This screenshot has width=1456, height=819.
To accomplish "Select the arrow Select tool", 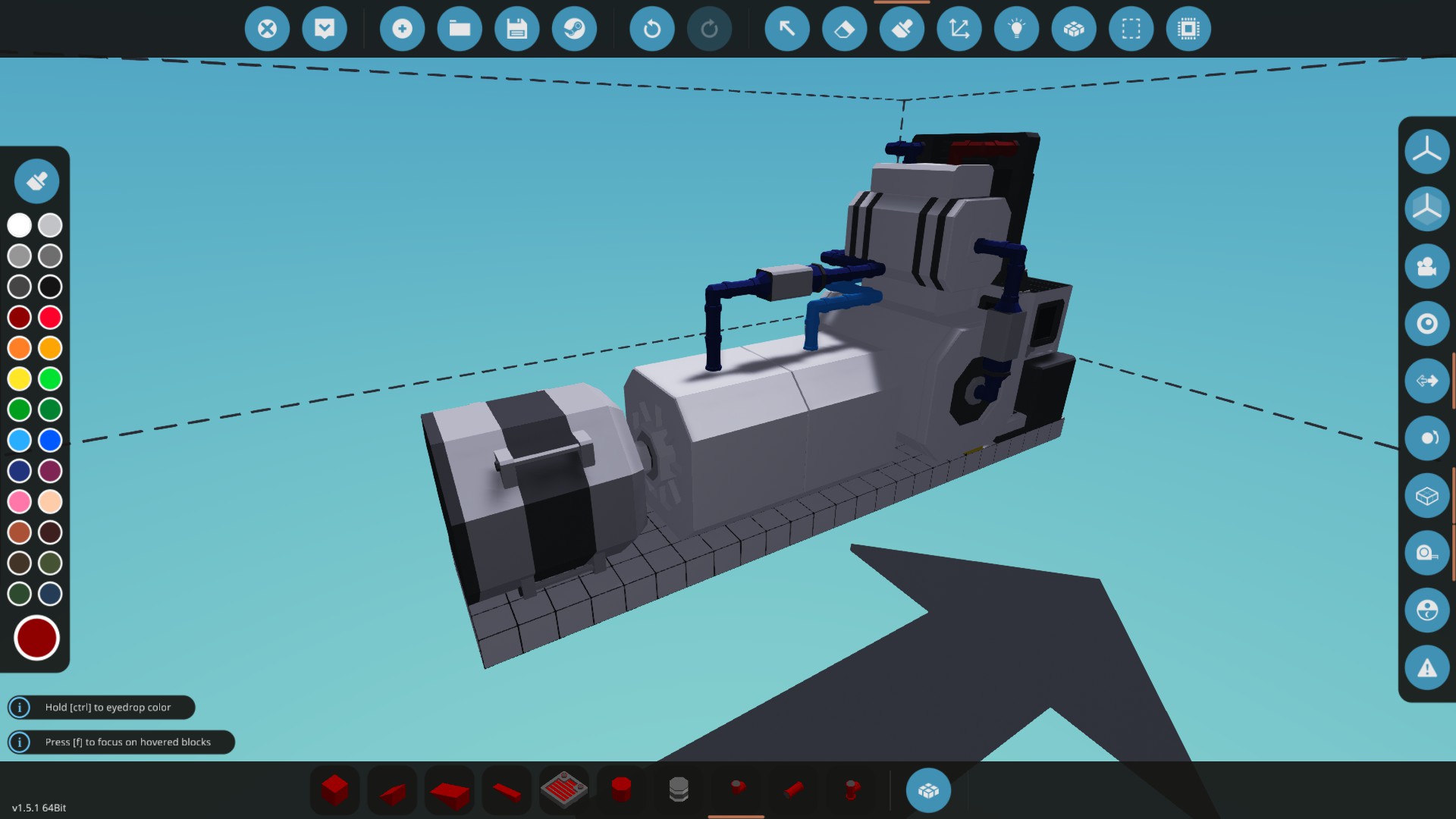I will (x=786, y=29).
